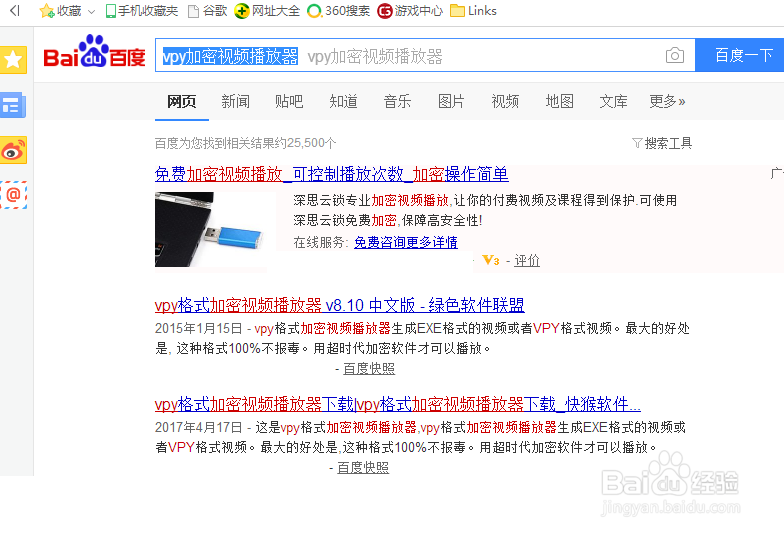The image size is (784, 535).
Task: Switch to the 新闻 tab
Action: 236,102
